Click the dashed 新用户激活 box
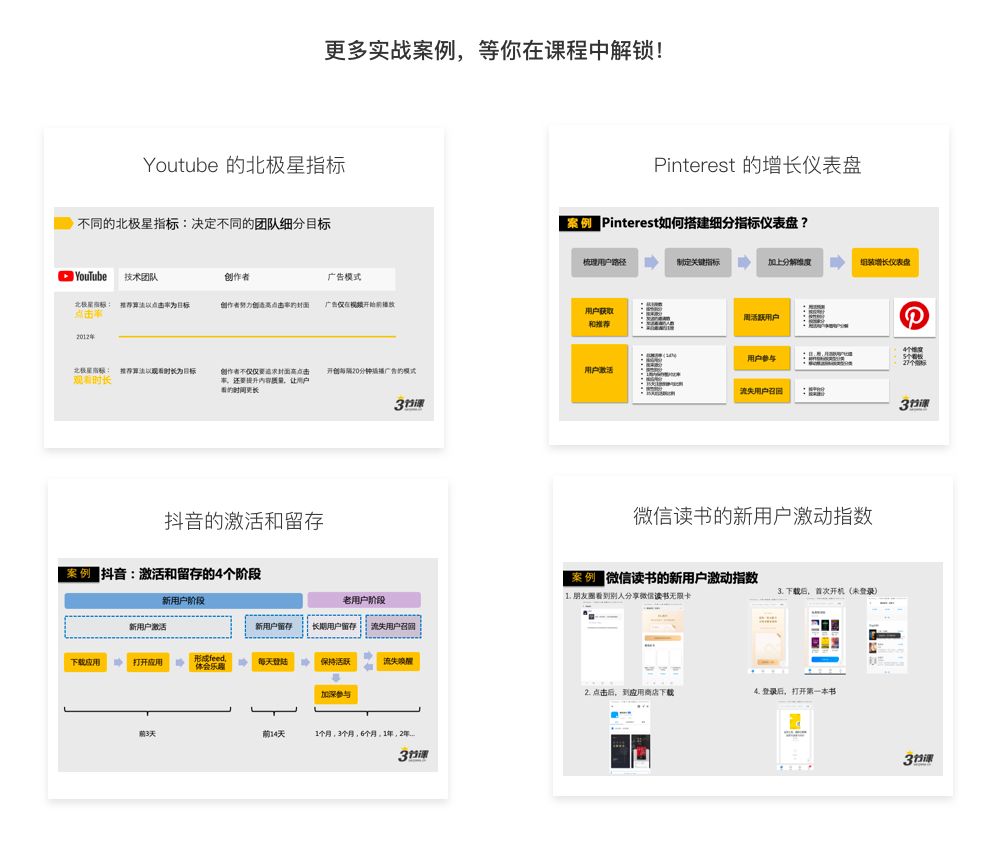The width and height of the screenshot is (1000, 841). [x=148, y=627]
